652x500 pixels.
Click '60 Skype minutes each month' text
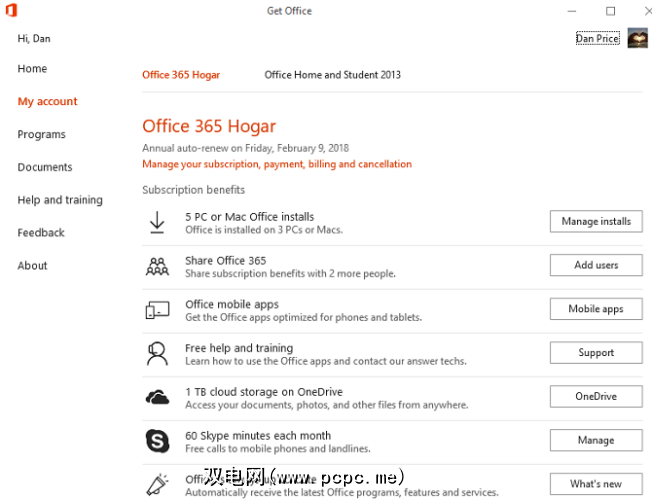click(258, 436)
